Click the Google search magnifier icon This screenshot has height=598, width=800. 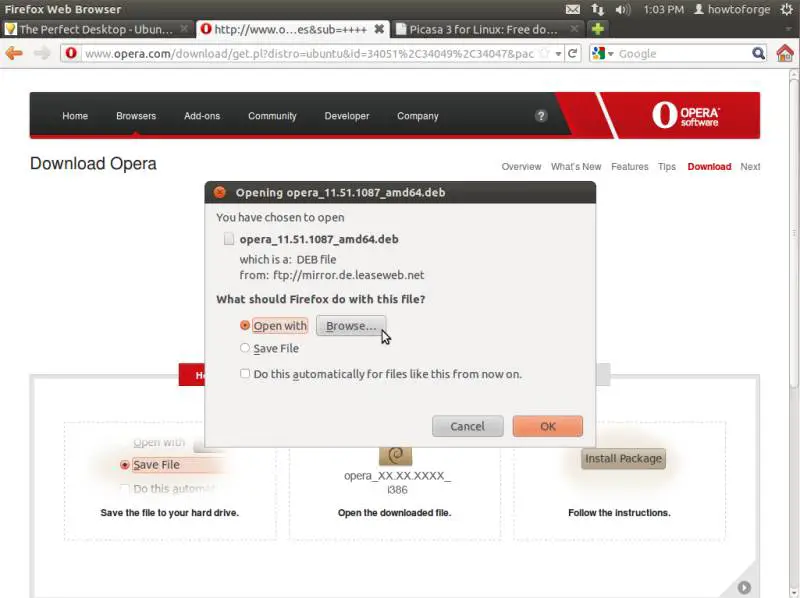759,53
